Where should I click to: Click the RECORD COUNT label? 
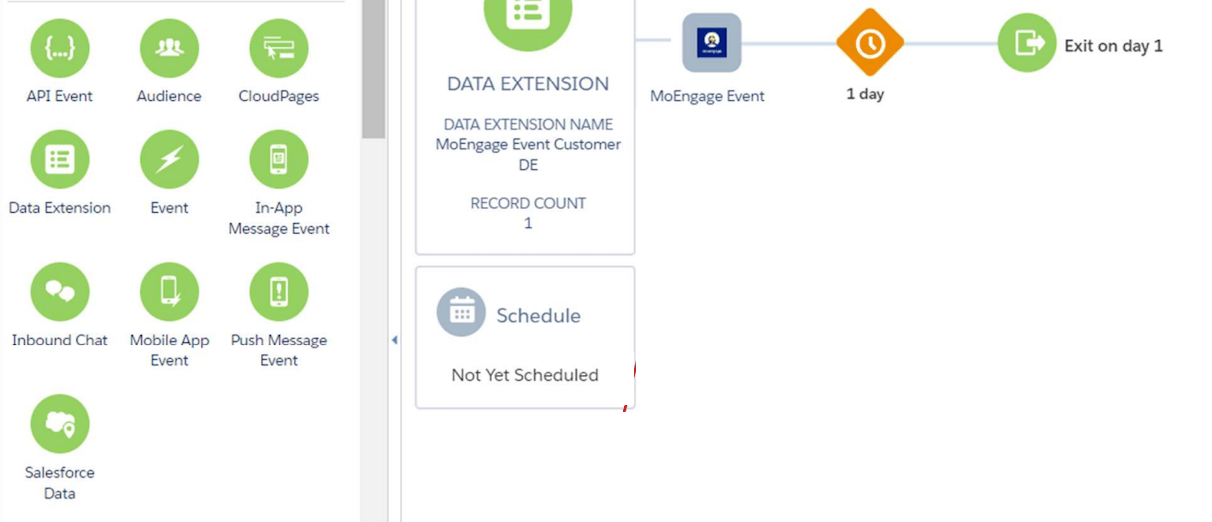(x=528, y=203)
